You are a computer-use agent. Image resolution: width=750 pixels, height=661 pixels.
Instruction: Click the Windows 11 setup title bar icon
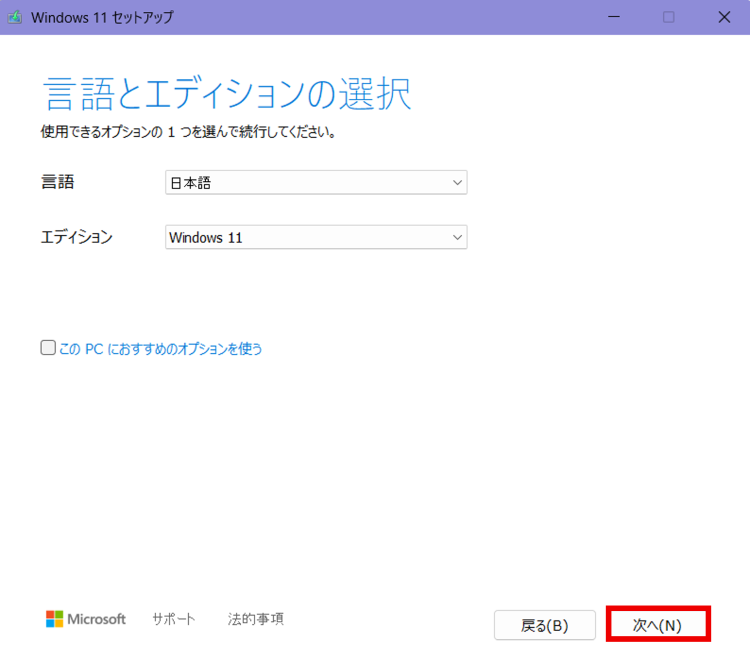pyautogui.click(x=15, y=17)
